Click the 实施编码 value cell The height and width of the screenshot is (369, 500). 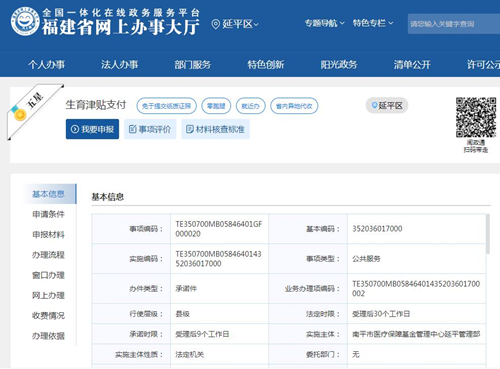219,259
